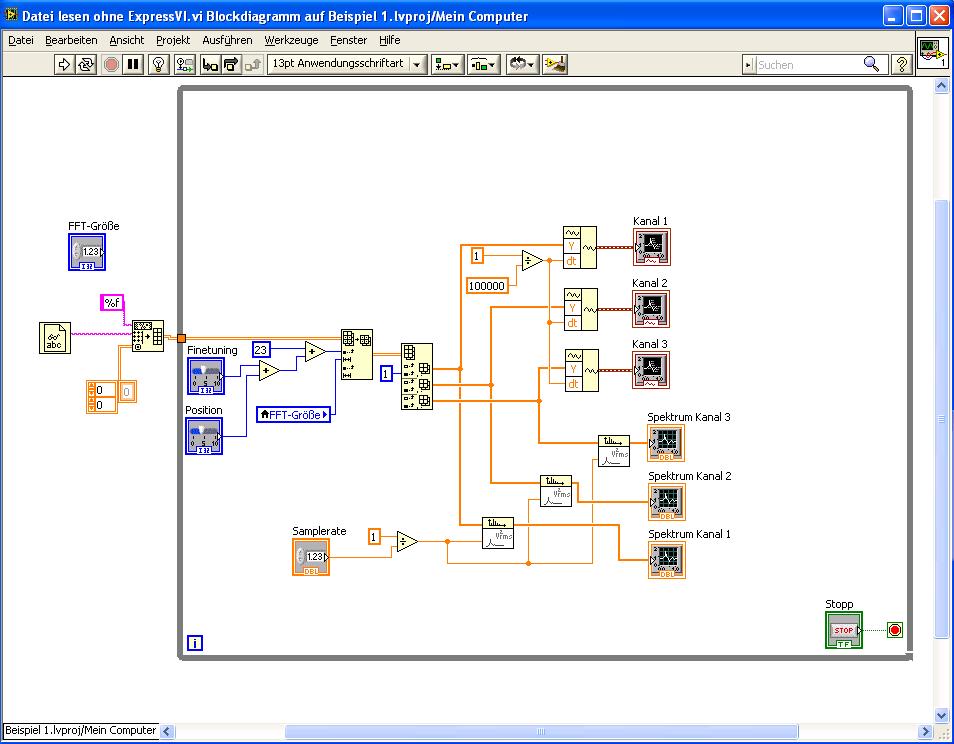
Task: Open the Ansicht menu
Action: point(127,40)
